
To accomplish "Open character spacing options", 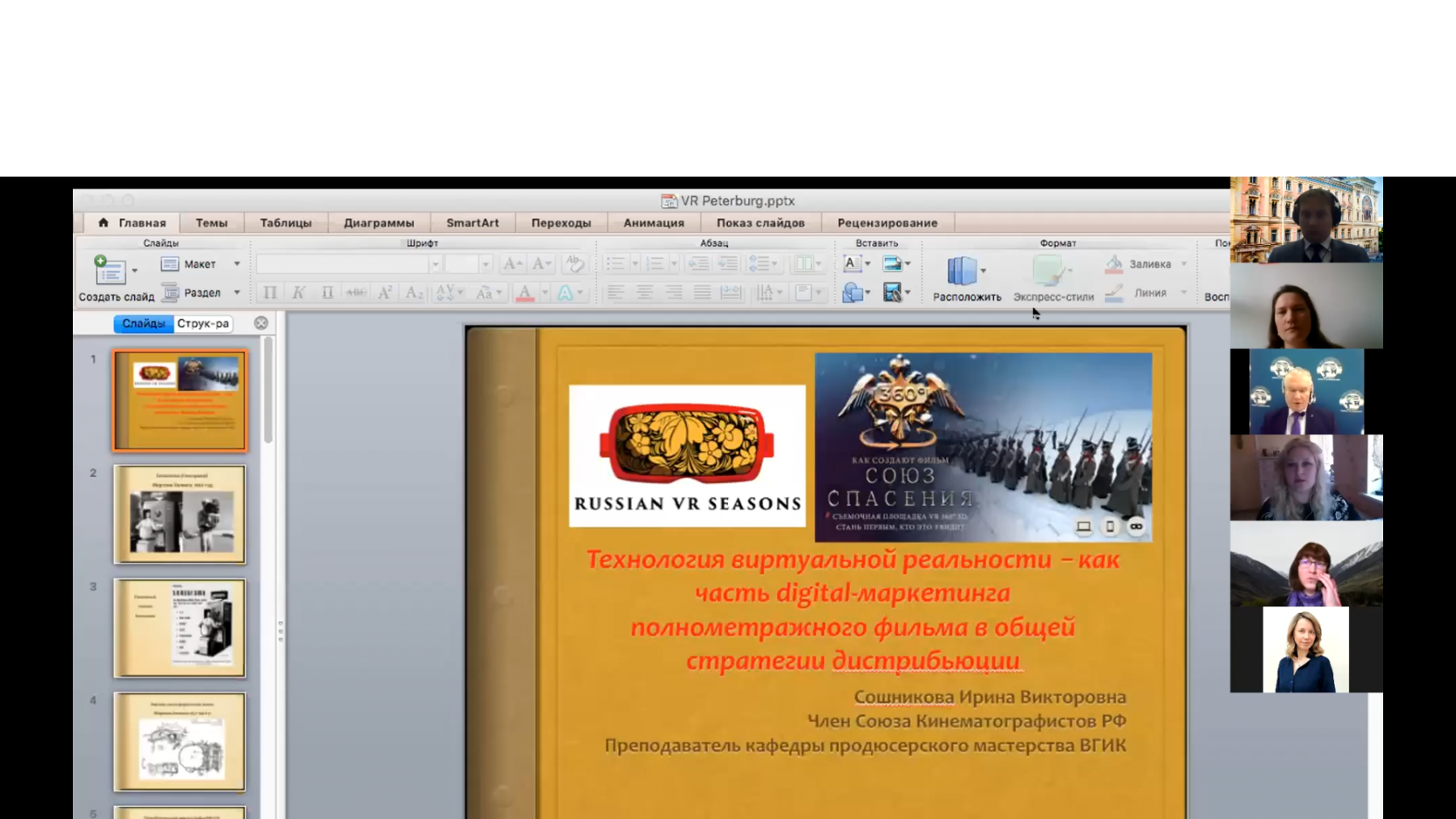I will pyautogui.click(x=449, y=293).
